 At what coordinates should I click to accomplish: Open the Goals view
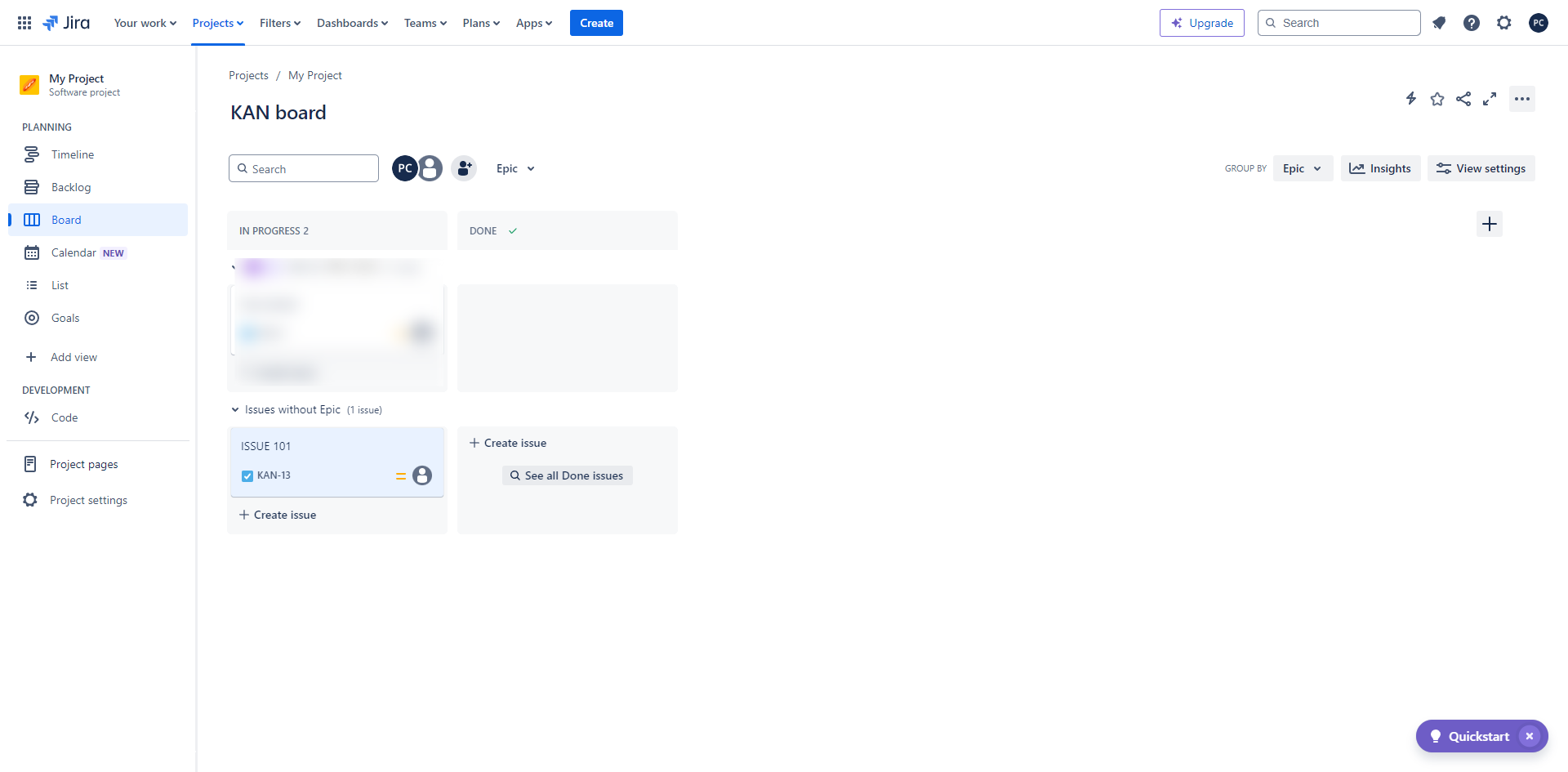(98, 318)
